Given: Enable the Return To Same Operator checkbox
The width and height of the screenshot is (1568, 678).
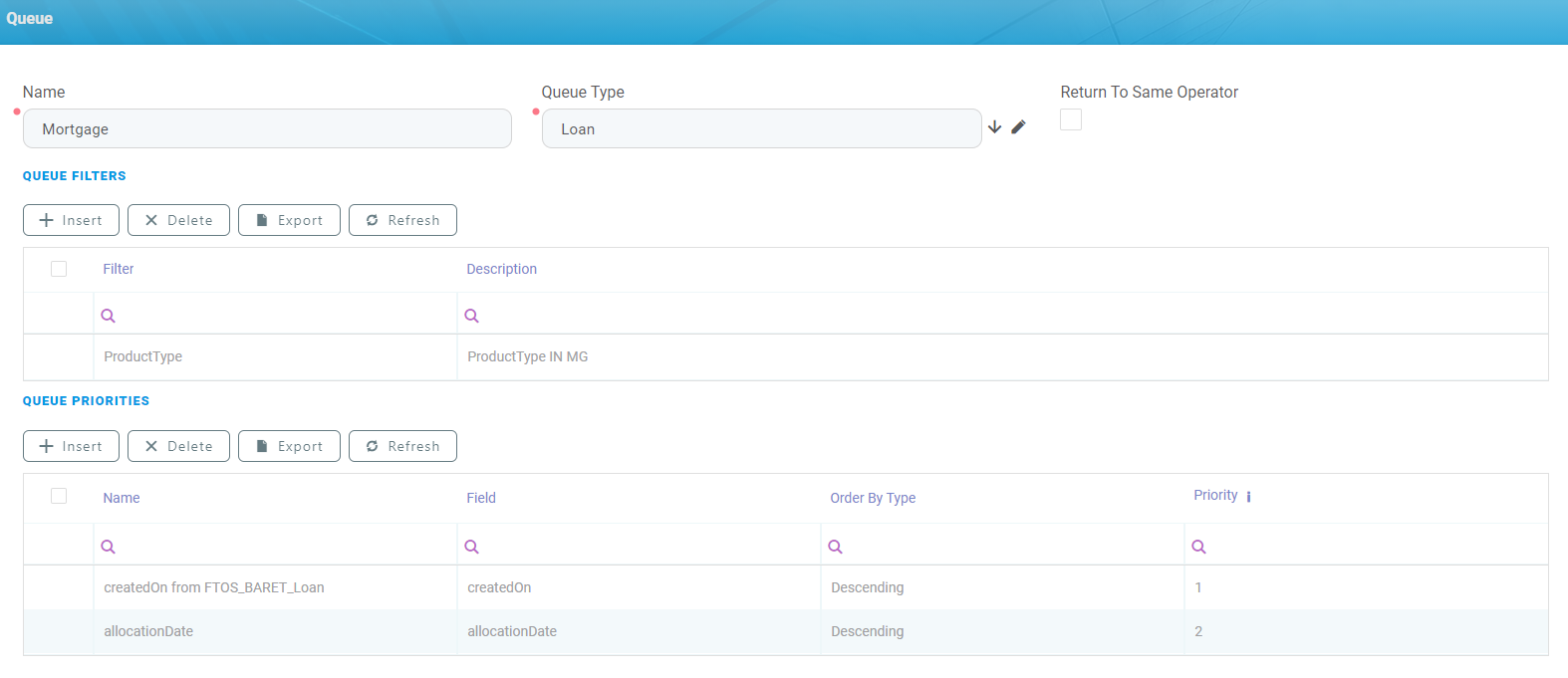Looking at the screenshot, I should [x=1071, y=119].
